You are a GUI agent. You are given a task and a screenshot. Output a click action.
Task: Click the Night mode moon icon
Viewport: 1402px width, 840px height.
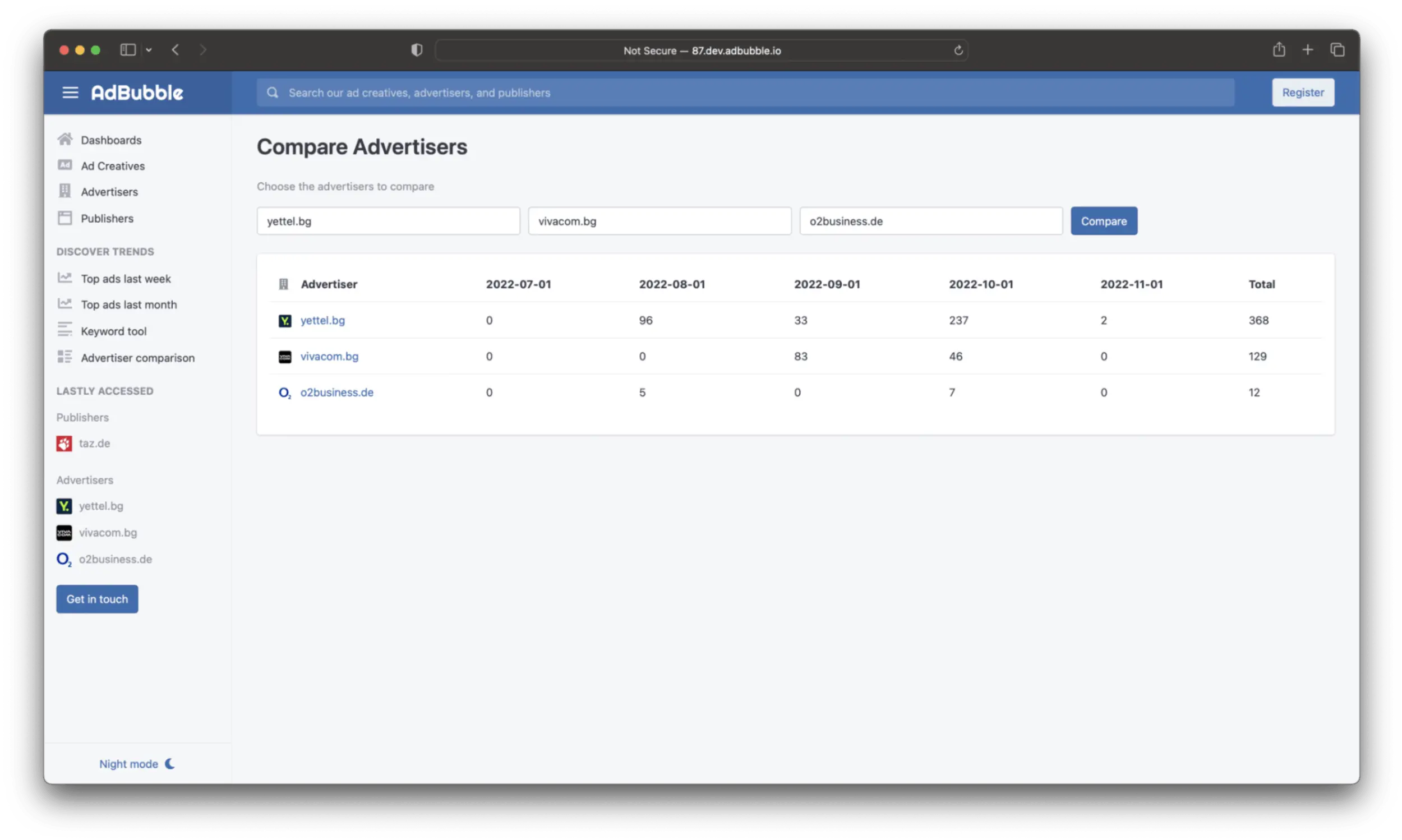[170, 764]
